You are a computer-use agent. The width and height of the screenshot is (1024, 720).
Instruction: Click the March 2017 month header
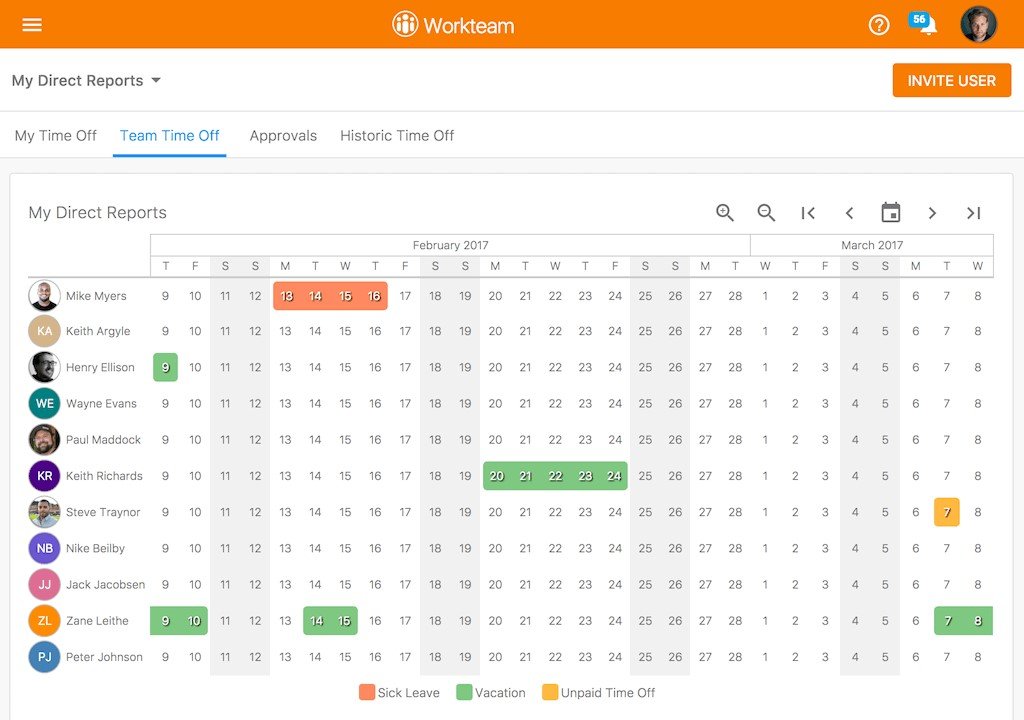click(872, 245)
